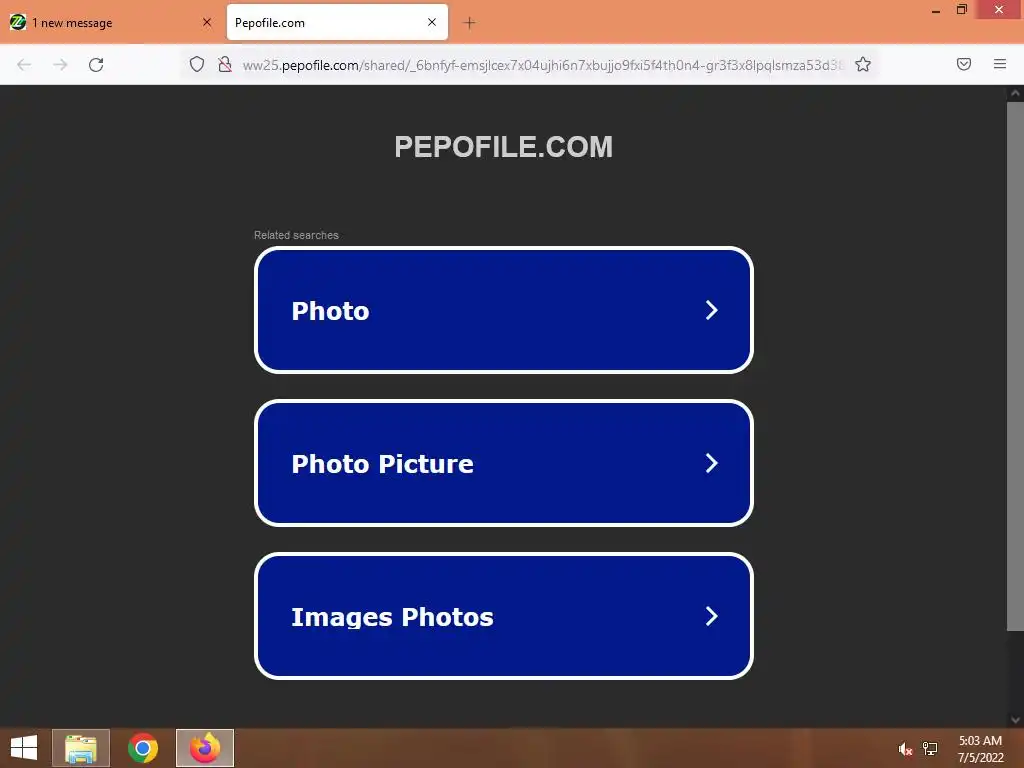Image resolution: width=1024 pixels, height=768 pixels.
Task: Open the Photo Picture related search
Action: [504, 463]
